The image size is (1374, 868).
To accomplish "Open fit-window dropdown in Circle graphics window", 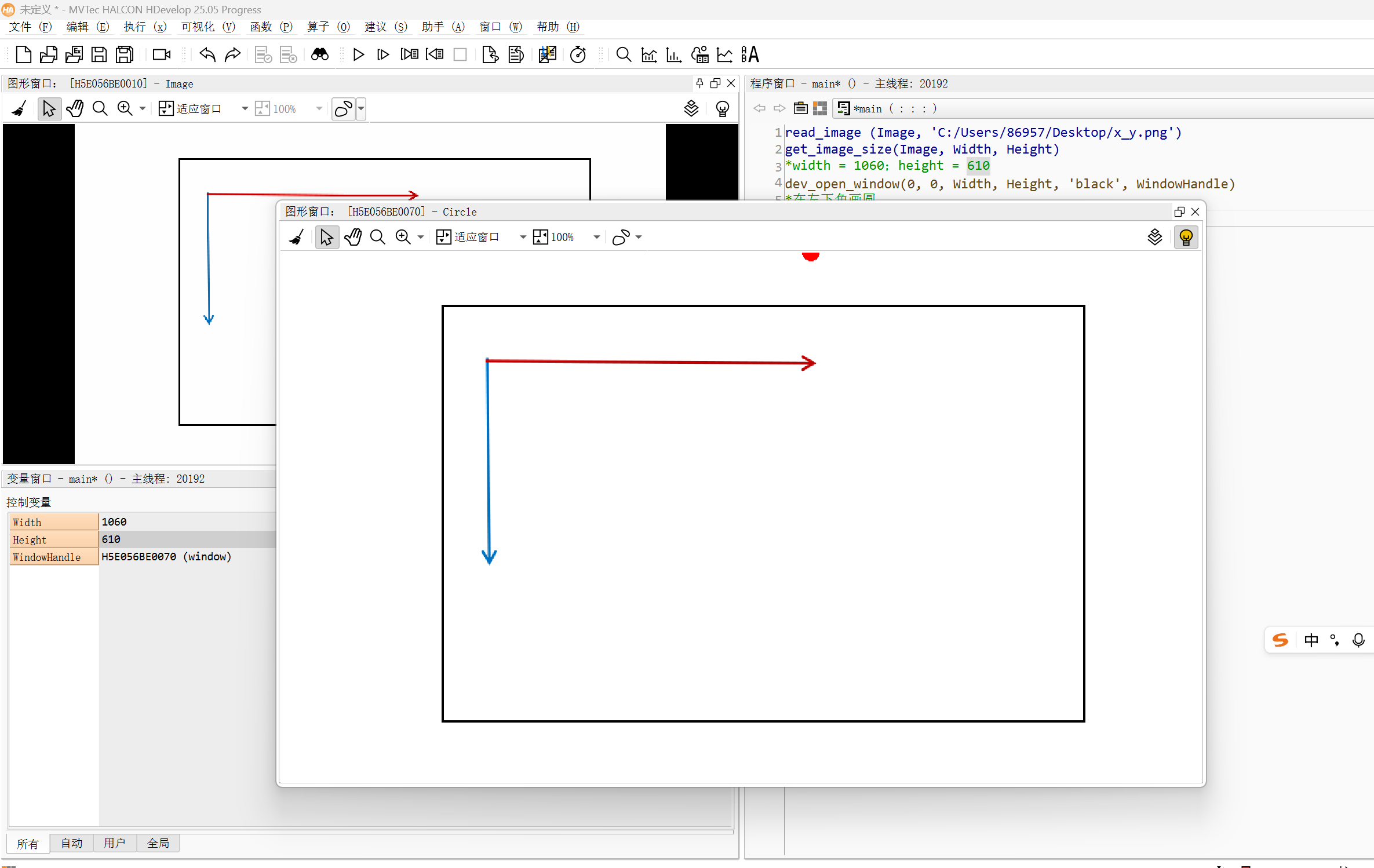I will 523,237.
